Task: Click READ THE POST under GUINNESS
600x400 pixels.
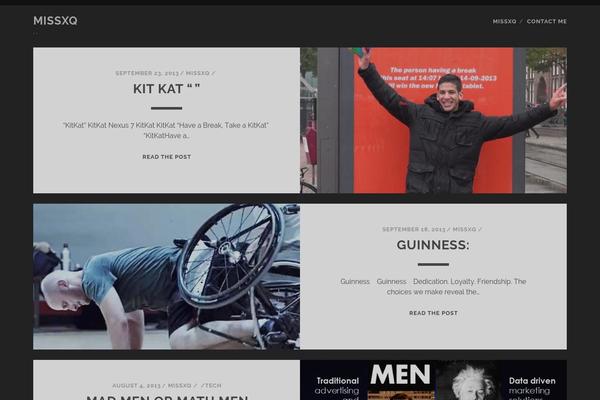Action: (433, 313)
